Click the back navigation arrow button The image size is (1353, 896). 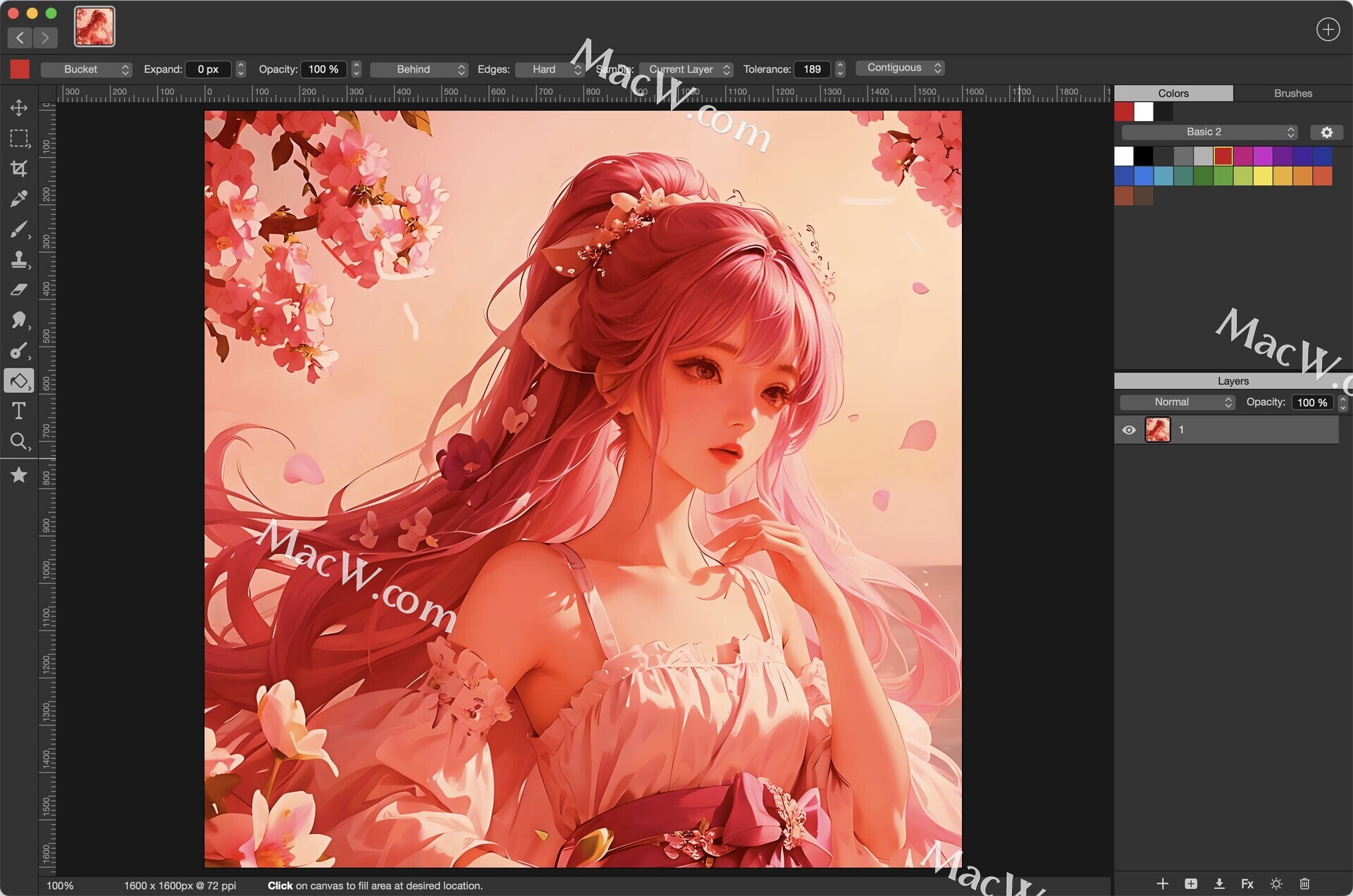[x=20, y=37]
